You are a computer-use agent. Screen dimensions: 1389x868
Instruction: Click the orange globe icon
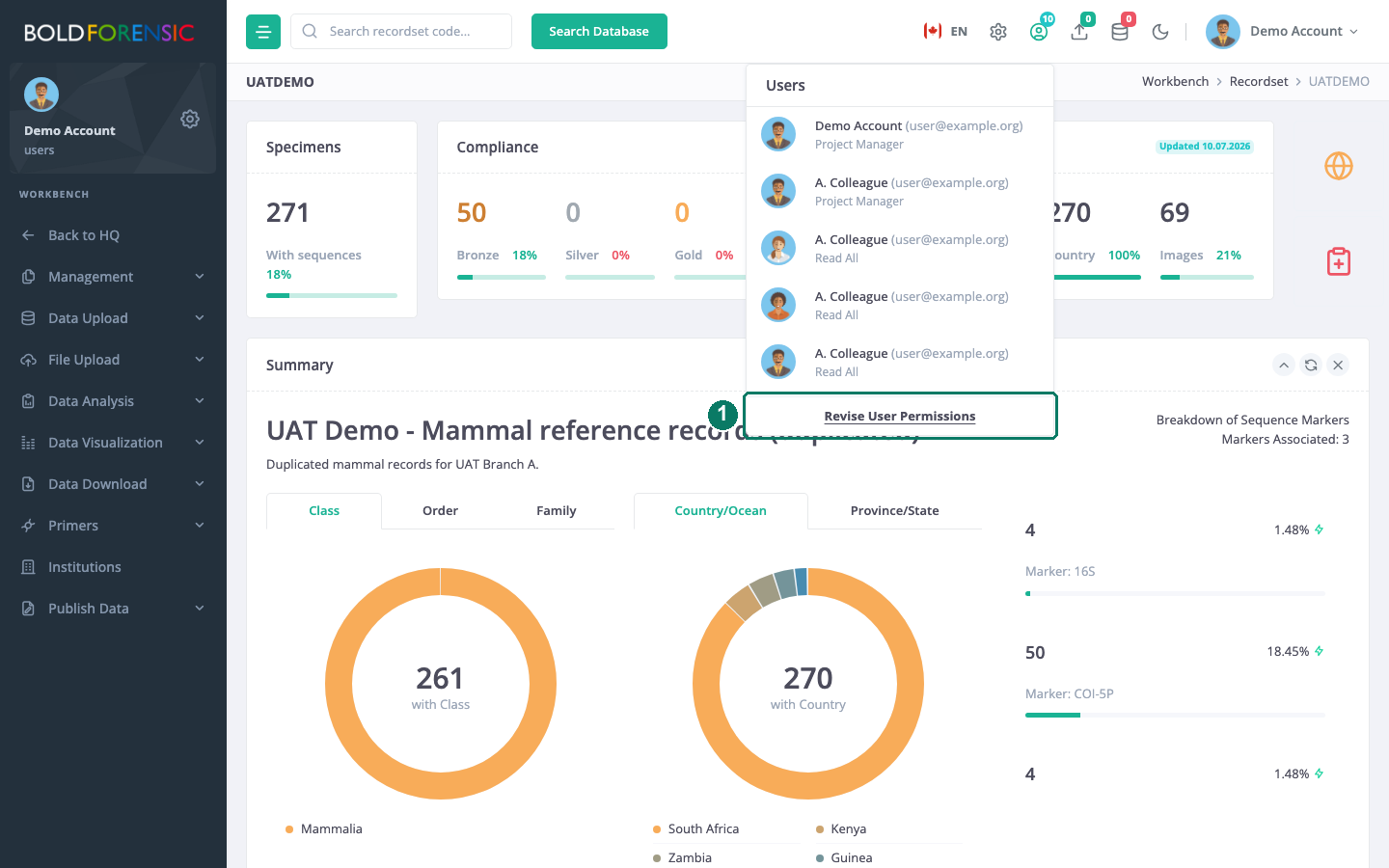1339,166
